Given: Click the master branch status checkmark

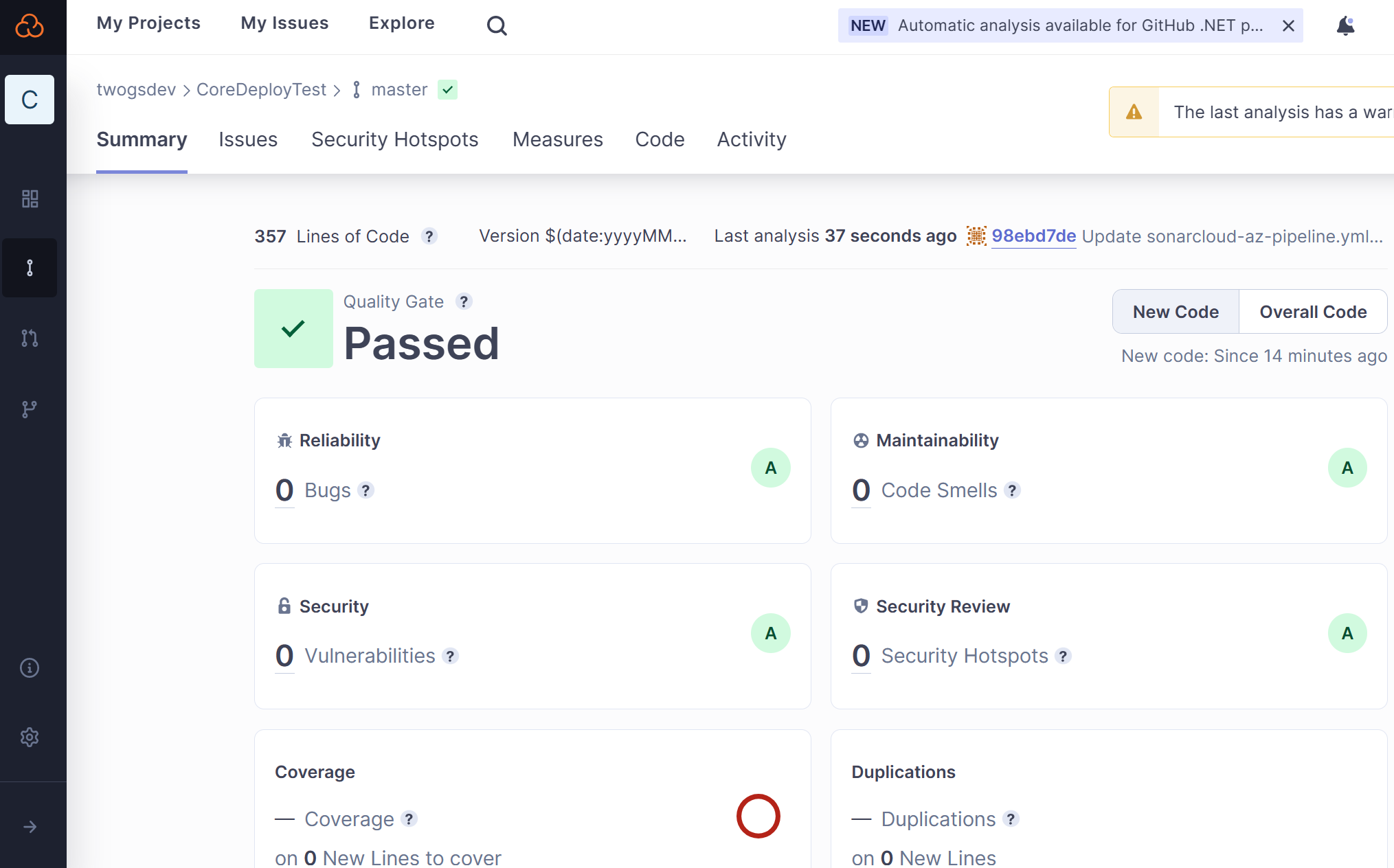Looking at the screenshot, I should point(447,90).
